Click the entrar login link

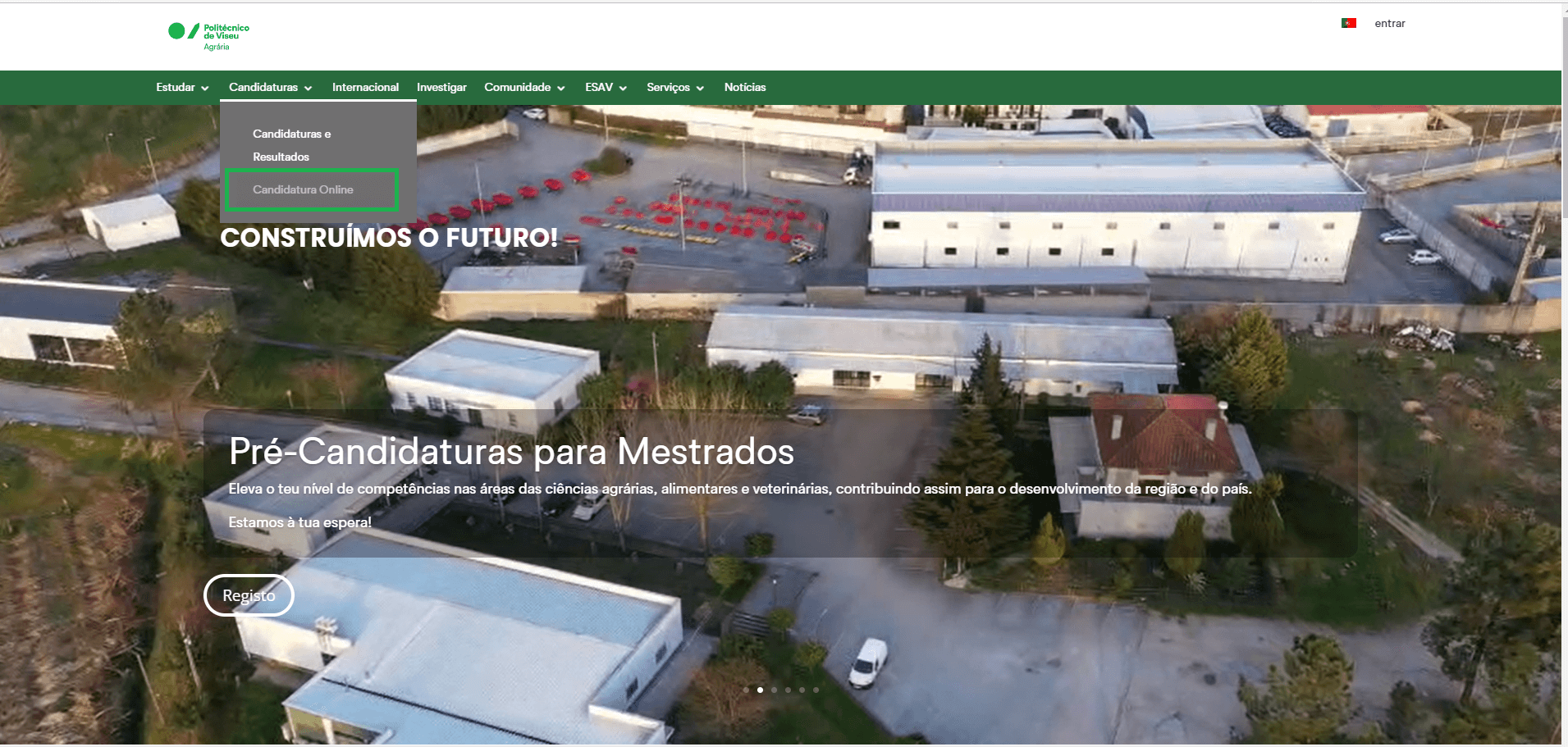point(1390,24)
